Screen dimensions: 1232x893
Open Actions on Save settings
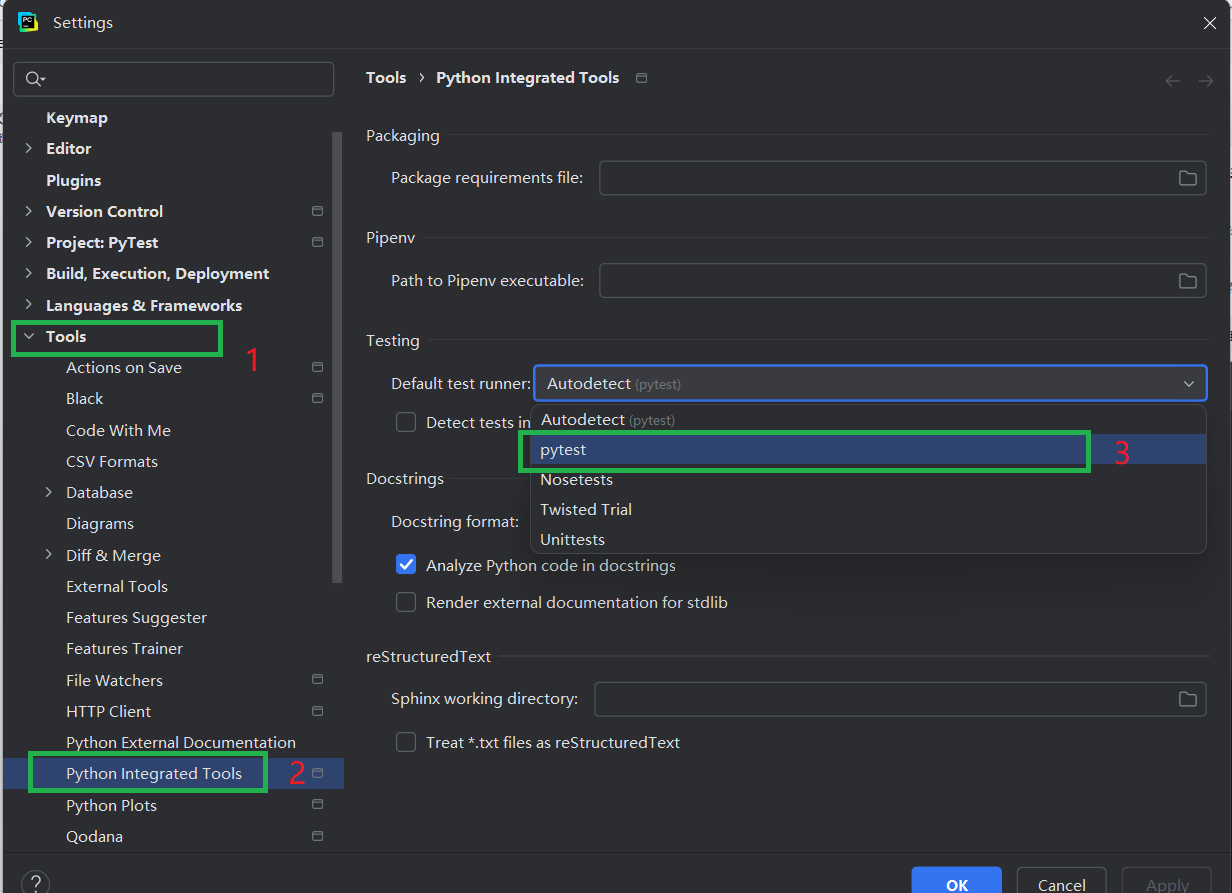tap(124, 368)
